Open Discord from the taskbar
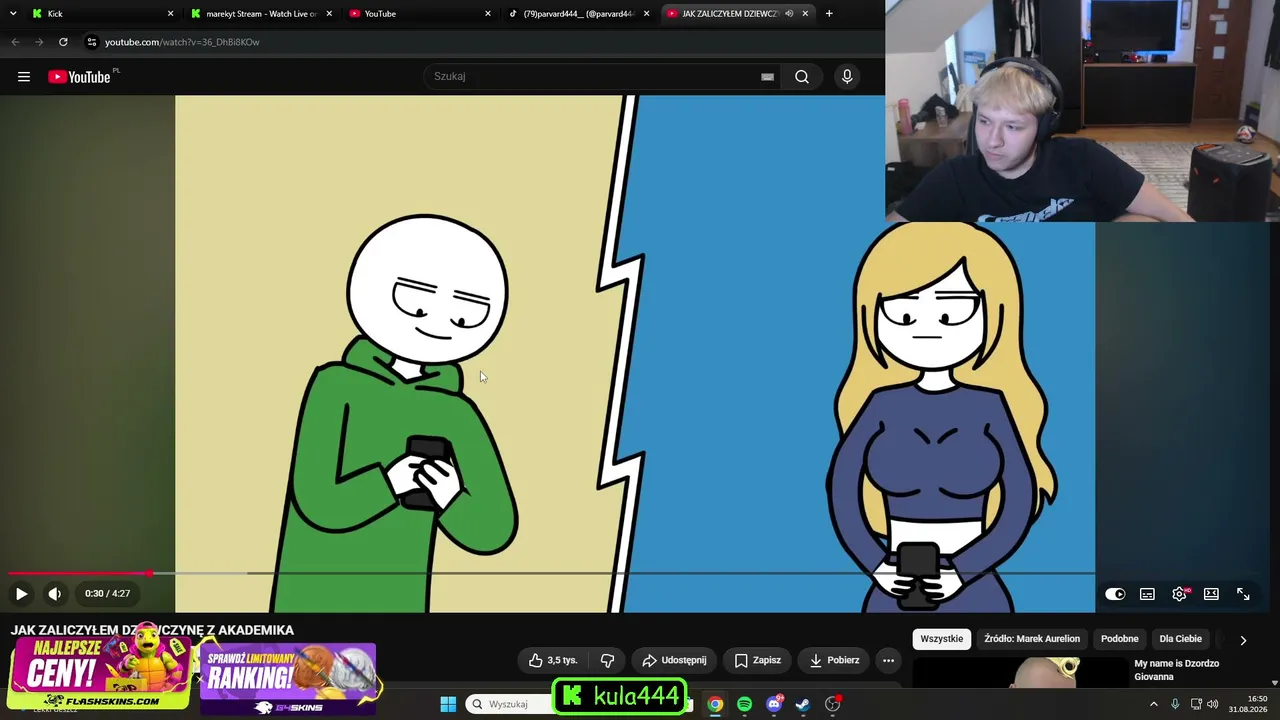Viewport: 1280px width, 720px height. click(x=774, y=704)
